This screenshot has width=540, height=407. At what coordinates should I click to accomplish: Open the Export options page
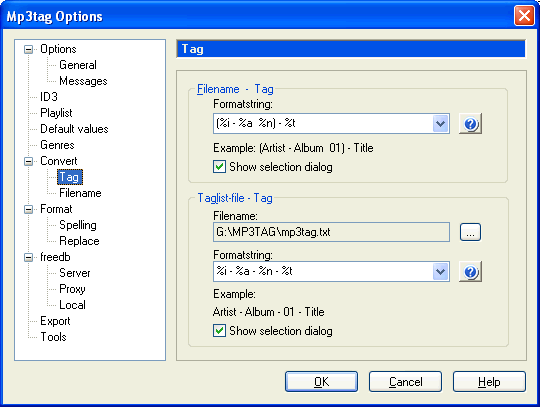55,321
